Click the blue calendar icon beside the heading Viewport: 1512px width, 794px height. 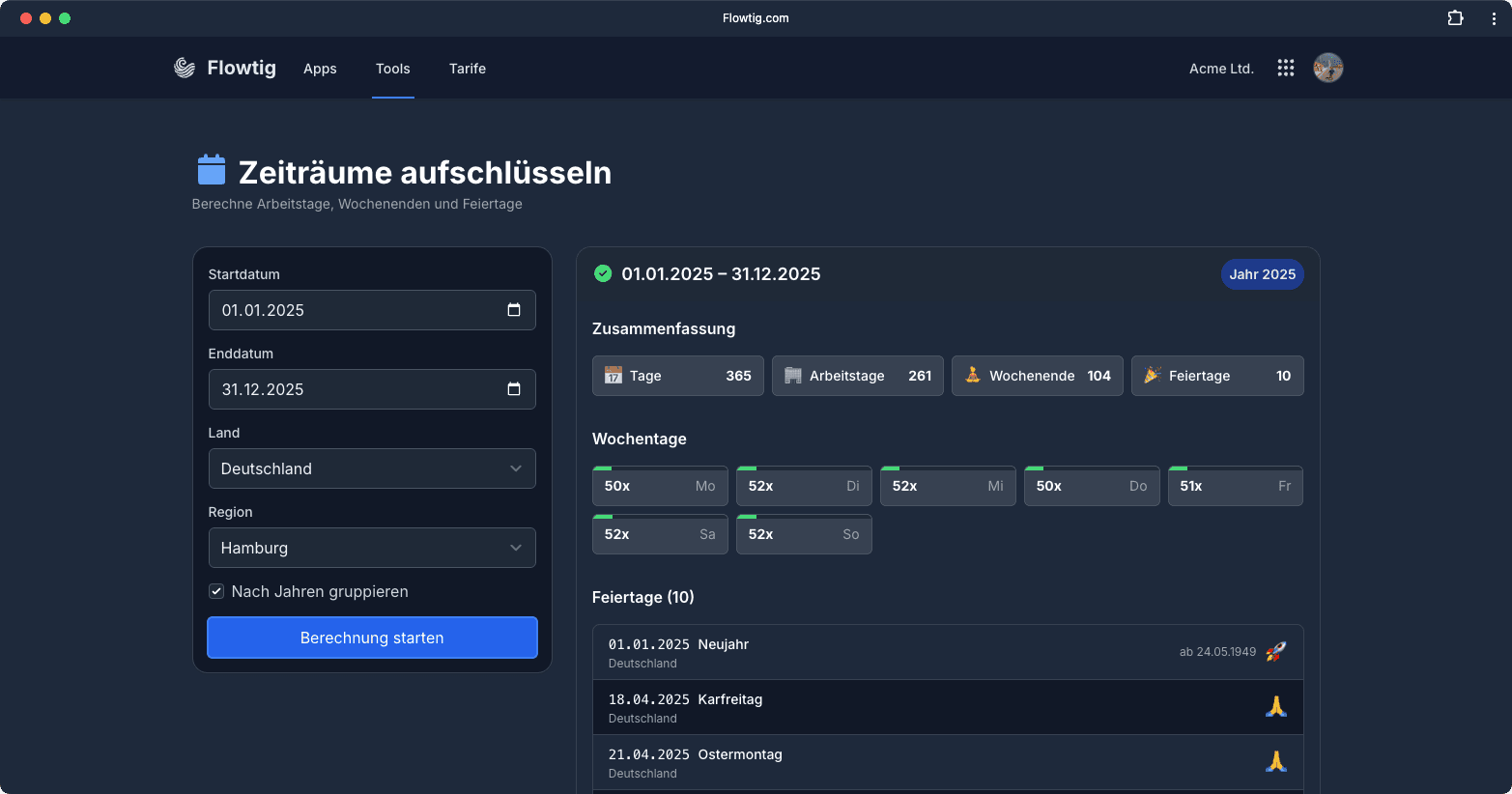212,170
